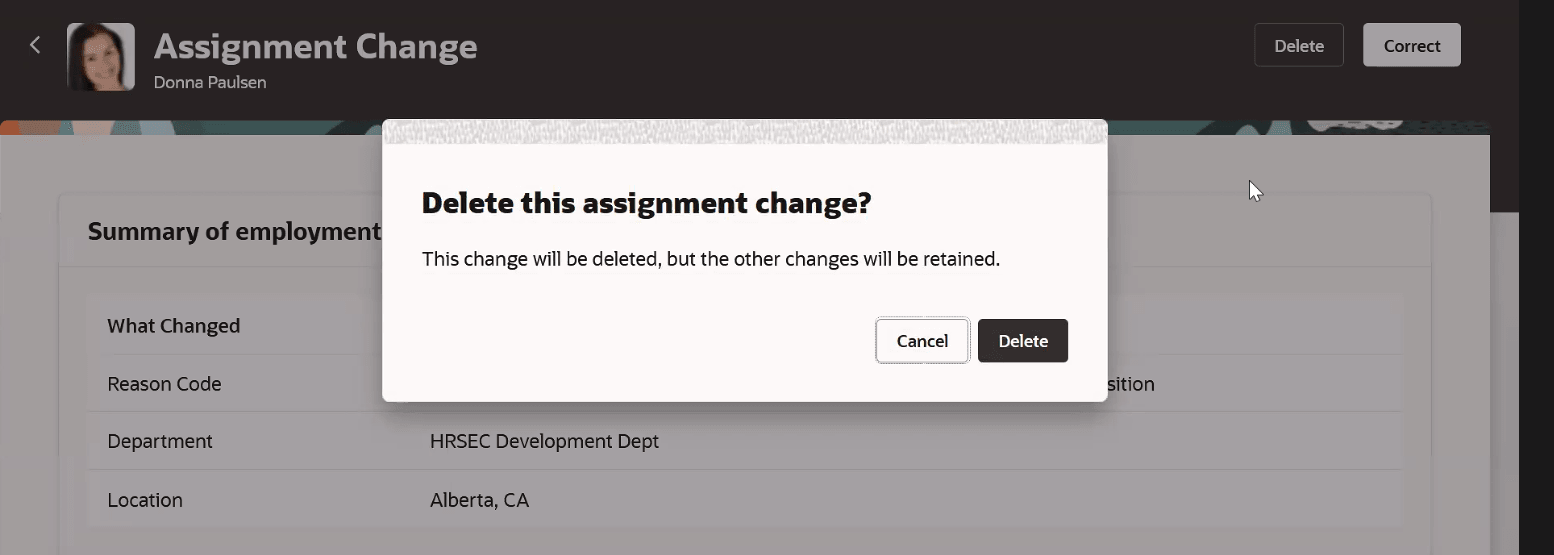
Task: Click the Alberta, CA location value
Action: pyautogui.click(x=479, y=500)
